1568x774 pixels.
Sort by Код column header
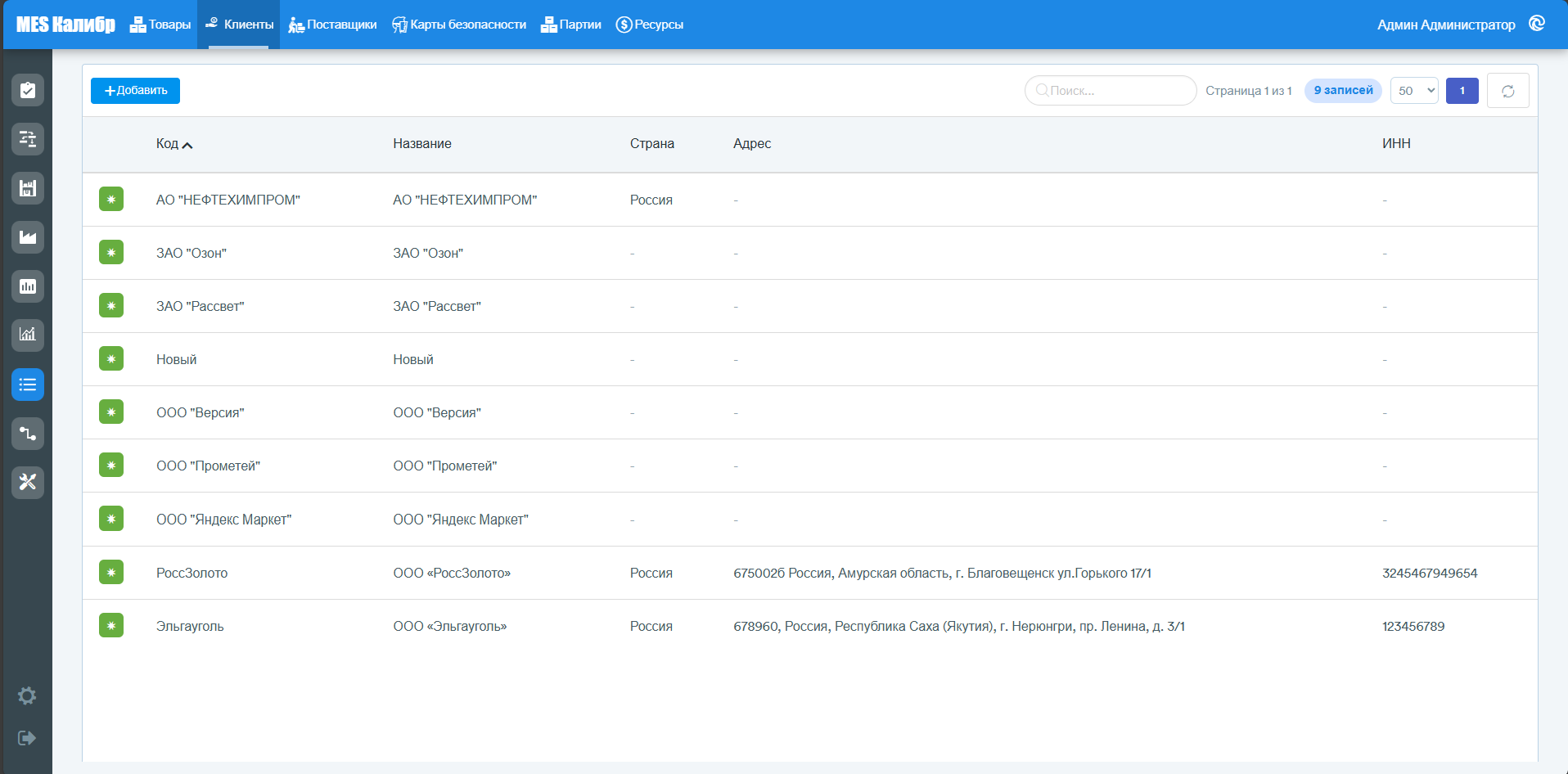click(x=174, y=144)
